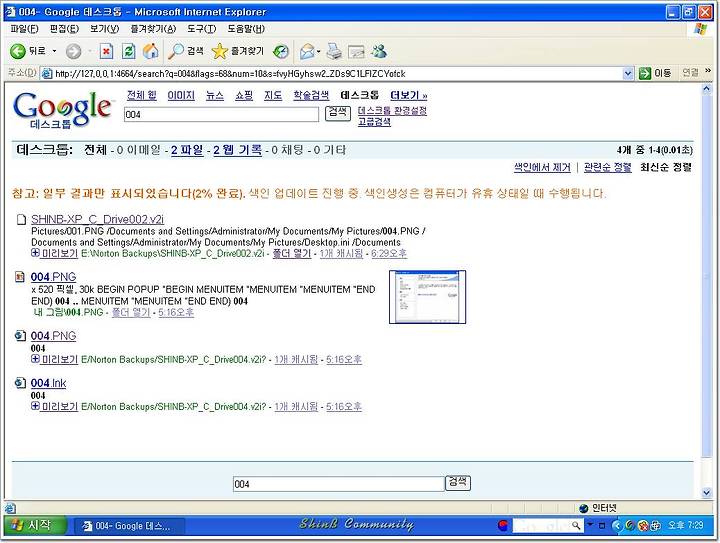Expand hidden system tray icons arrow

(617, 525)
